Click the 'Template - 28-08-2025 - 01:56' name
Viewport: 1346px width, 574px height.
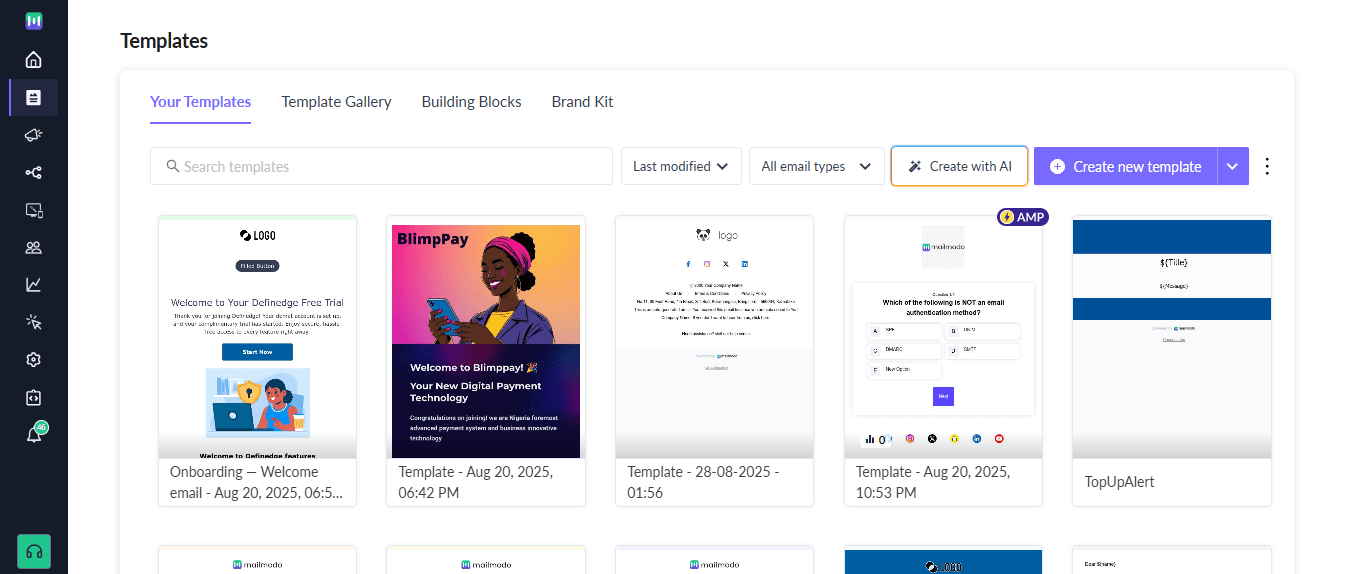(703, 482)
